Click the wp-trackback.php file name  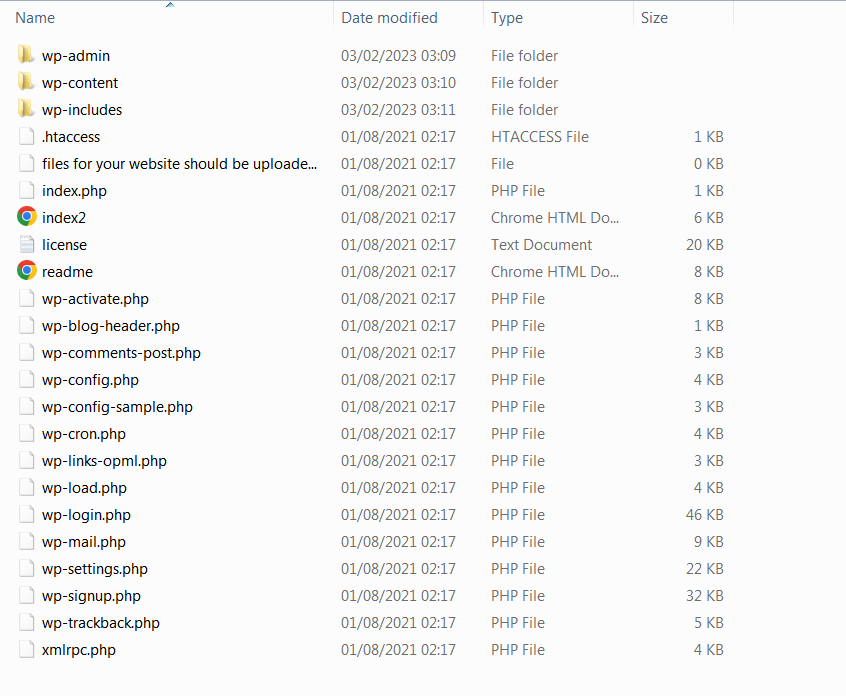pos(100,623)
